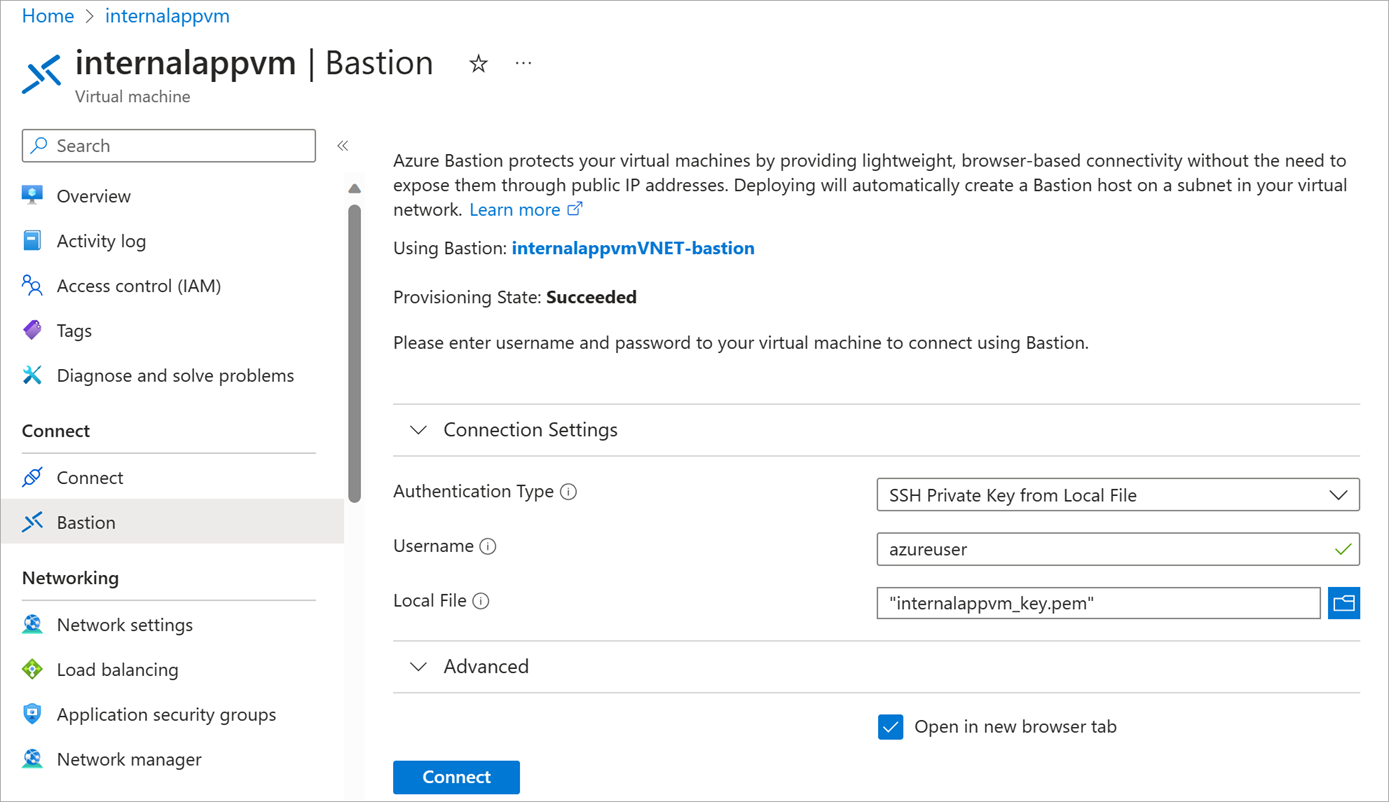Click the Load balancing diamond icon
Image resolution: width=1389 pixels, height=802 pixels.
(32, 669)
